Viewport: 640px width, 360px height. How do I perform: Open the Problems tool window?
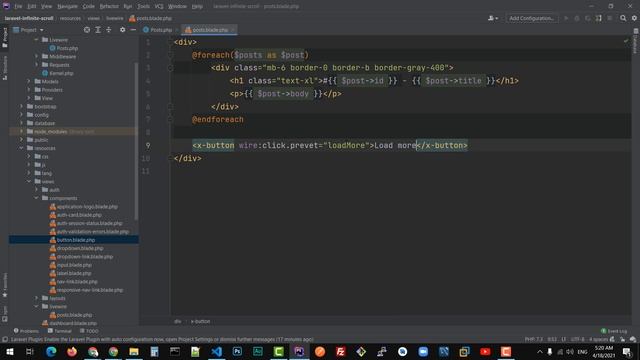click(x=27, y=331)
